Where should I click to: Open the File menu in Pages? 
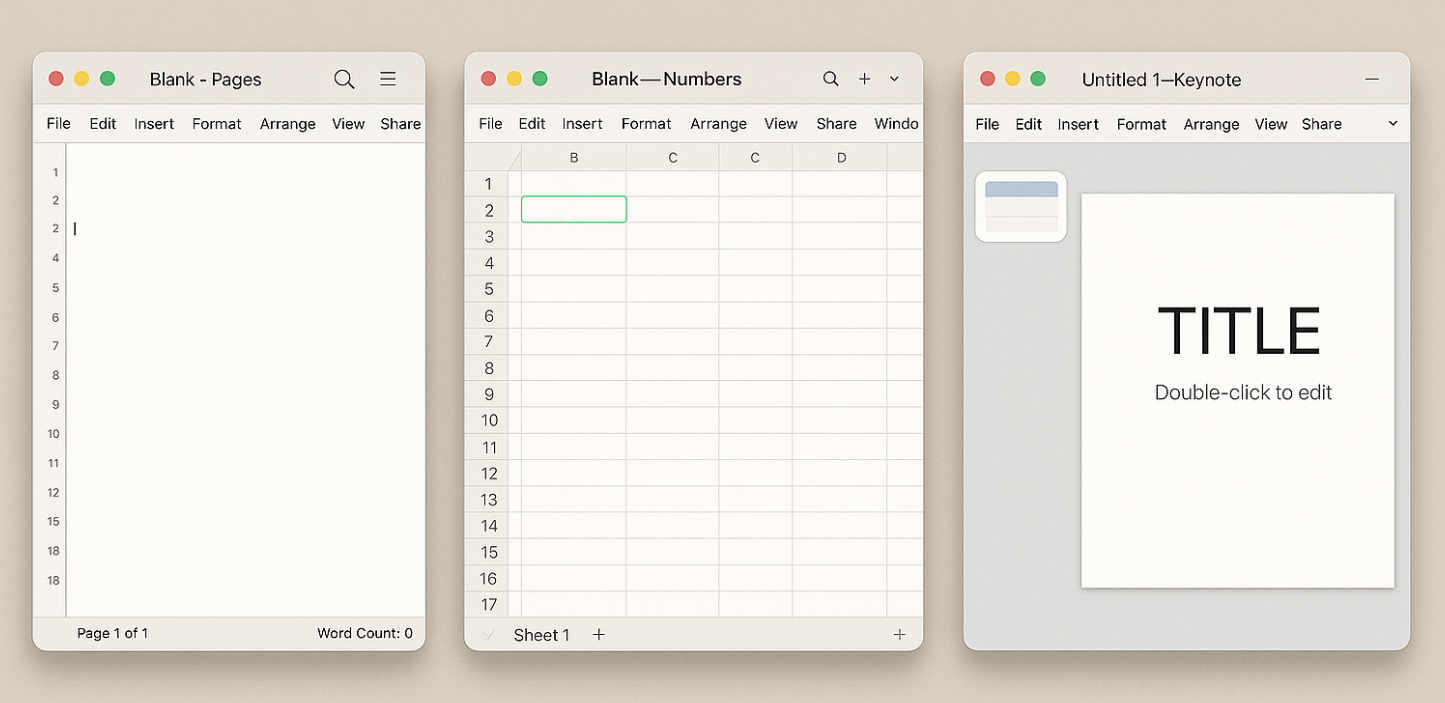59,124
